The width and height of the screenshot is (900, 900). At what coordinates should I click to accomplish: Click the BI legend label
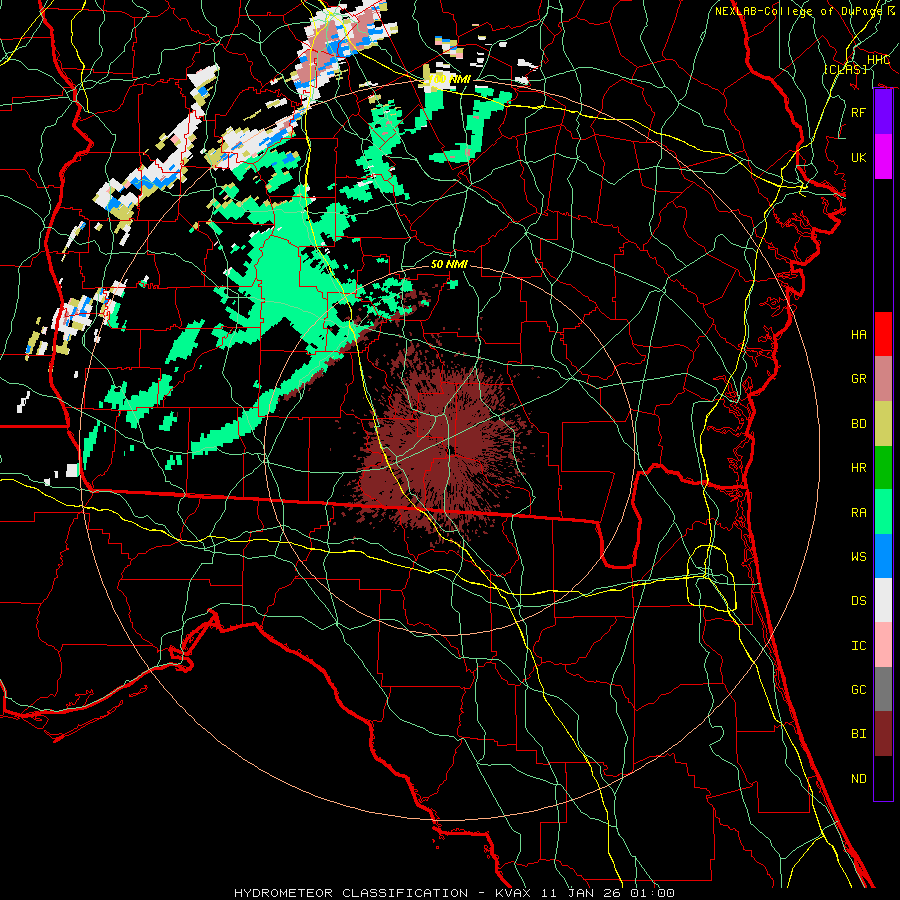858,734
